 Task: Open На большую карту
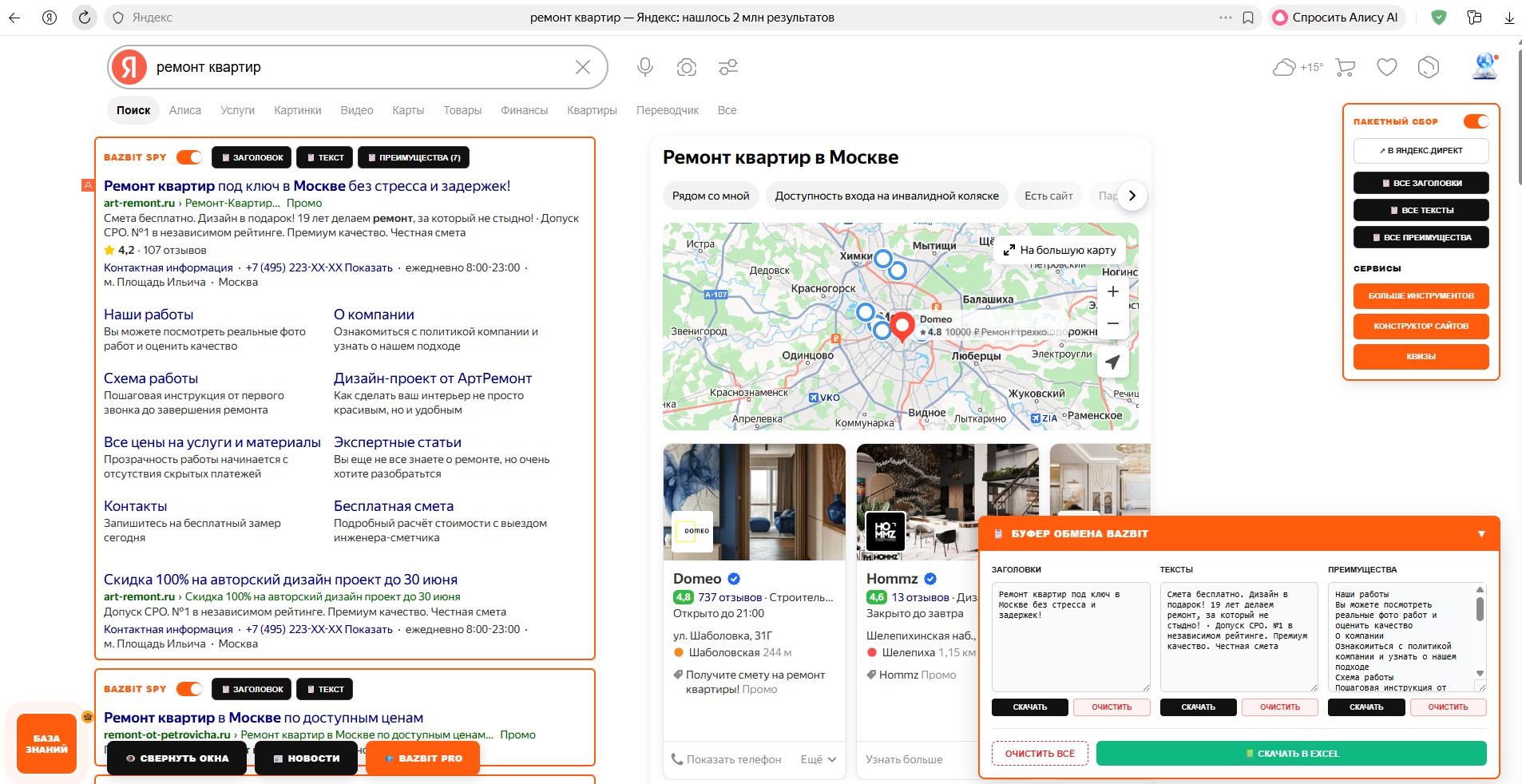click(1060, 250)
